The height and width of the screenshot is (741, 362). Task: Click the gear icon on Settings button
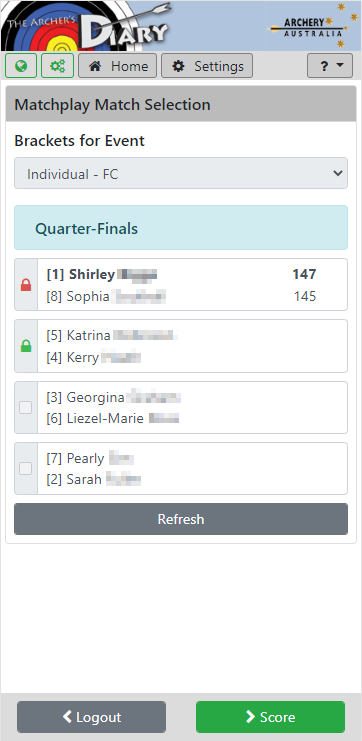pyautogui.click(x=178, y=66)
